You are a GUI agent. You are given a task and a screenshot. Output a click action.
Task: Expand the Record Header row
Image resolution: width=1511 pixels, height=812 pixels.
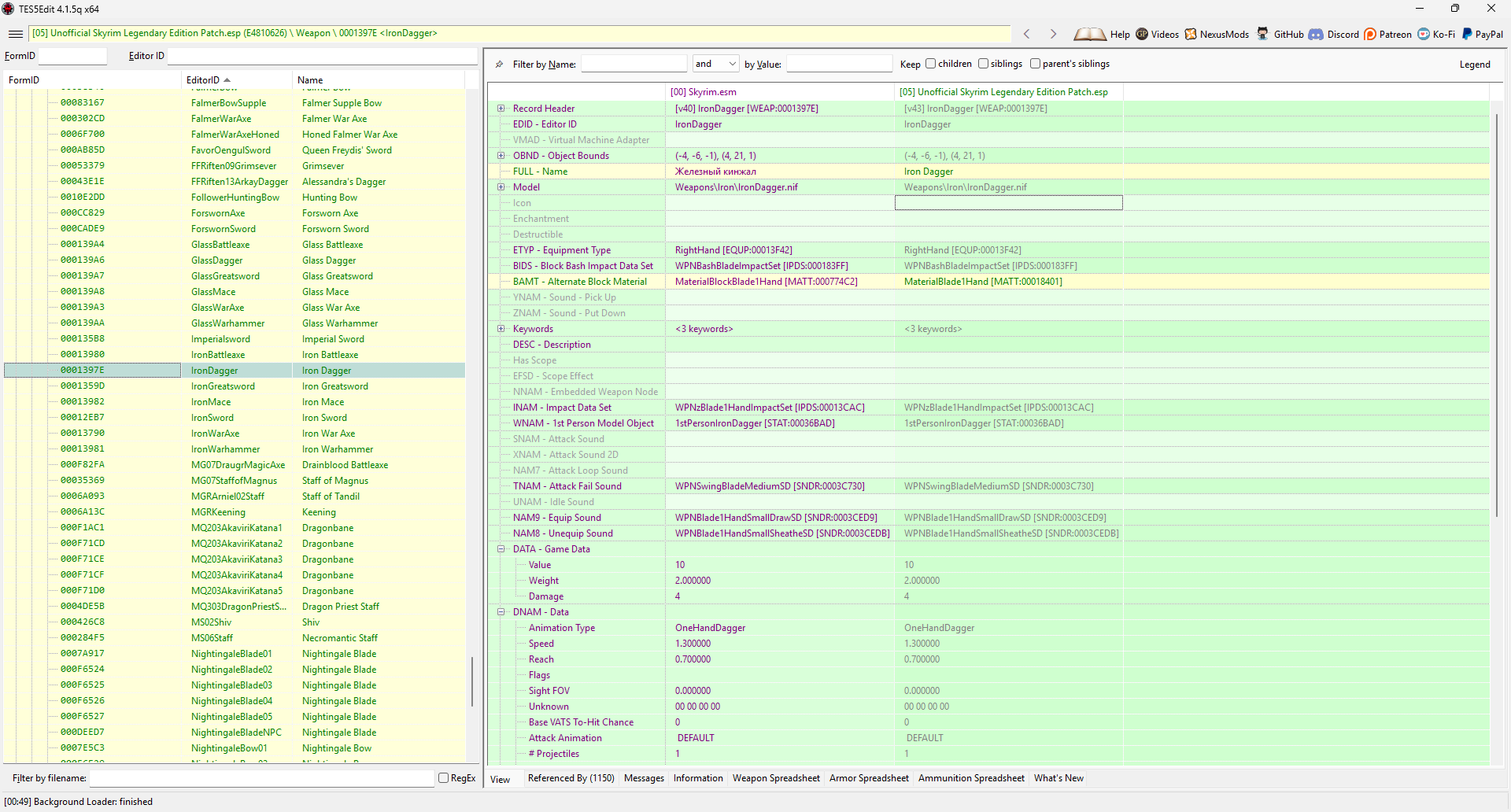pyautogui.click(x=501, y=109)
